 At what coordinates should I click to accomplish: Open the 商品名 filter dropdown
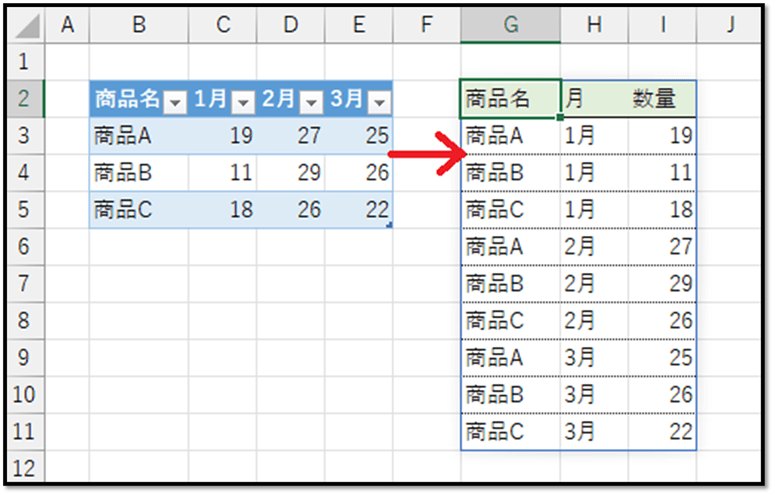[x=175, y=102]
